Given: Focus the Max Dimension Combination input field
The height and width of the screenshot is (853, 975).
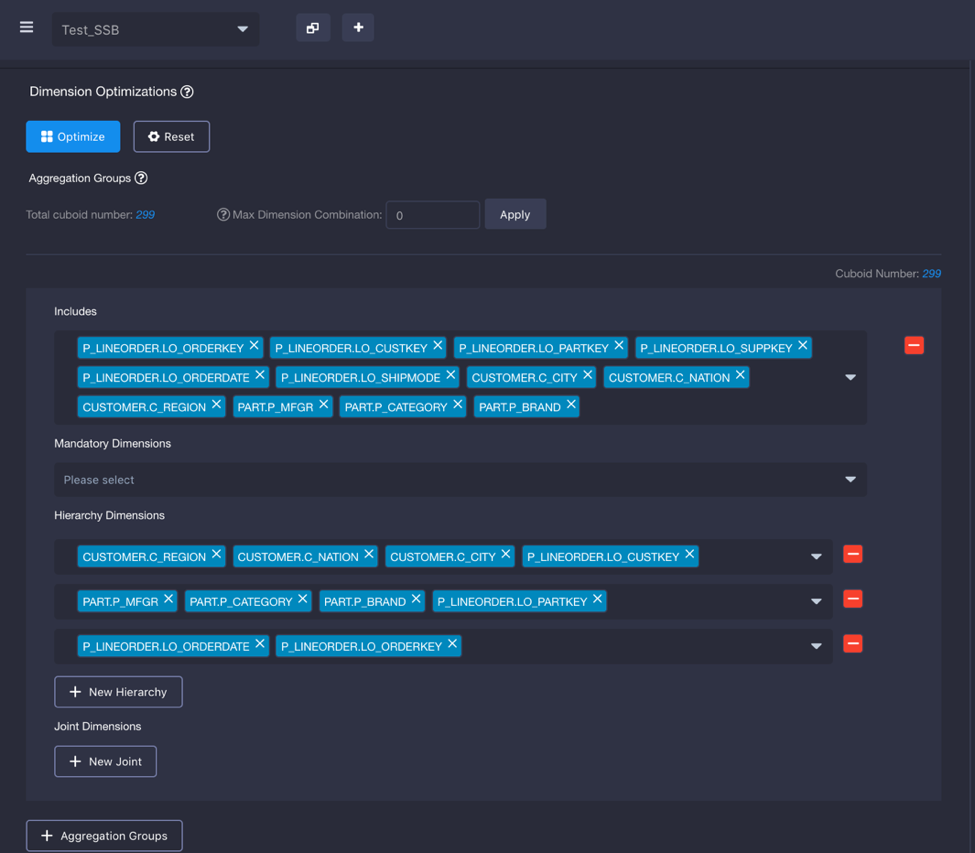Looking at the screenshot, I should tap(432, 215).
